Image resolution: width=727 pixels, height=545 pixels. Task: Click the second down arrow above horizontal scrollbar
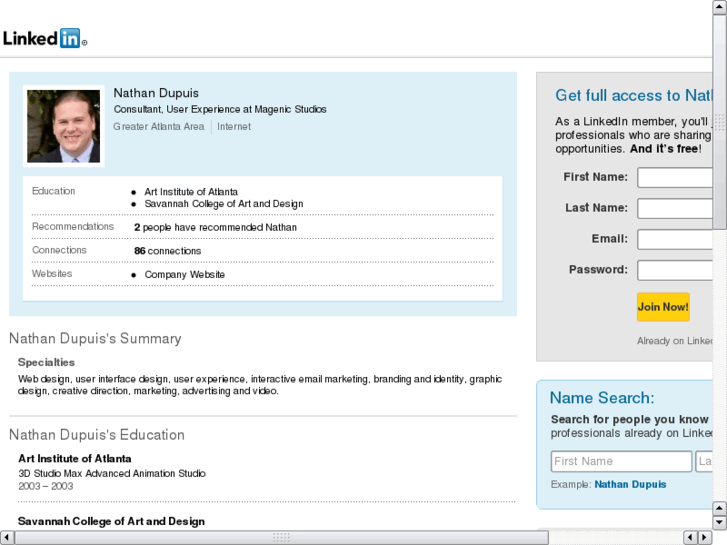pyautogui.click(x=719, y=522)
